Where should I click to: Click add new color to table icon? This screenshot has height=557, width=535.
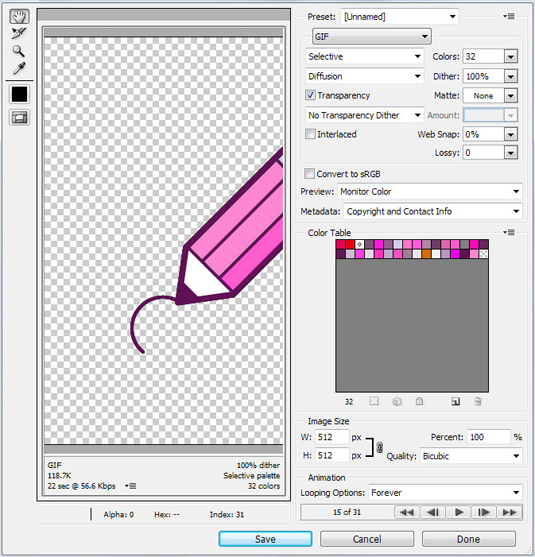pos(455,401)
